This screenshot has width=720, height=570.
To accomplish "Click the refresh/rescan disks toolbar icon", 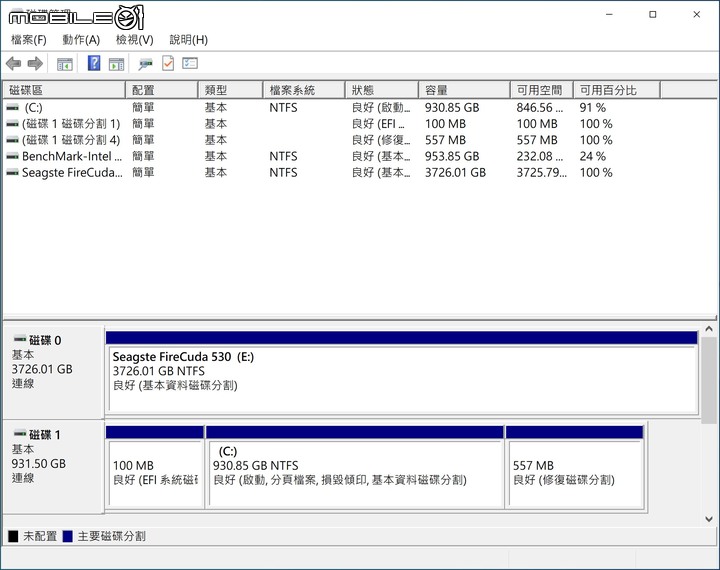I will pyautogui.click(x=145, y=64).
